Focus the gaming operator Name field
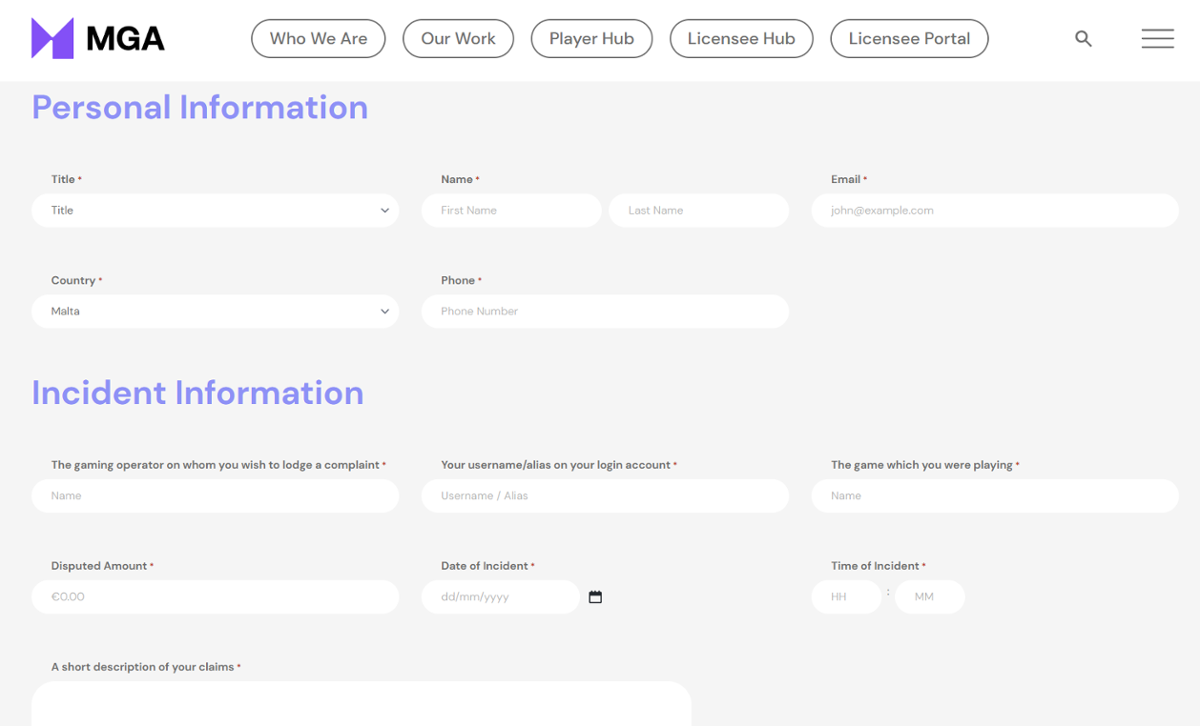The image size is (1200, 726). 215,495
